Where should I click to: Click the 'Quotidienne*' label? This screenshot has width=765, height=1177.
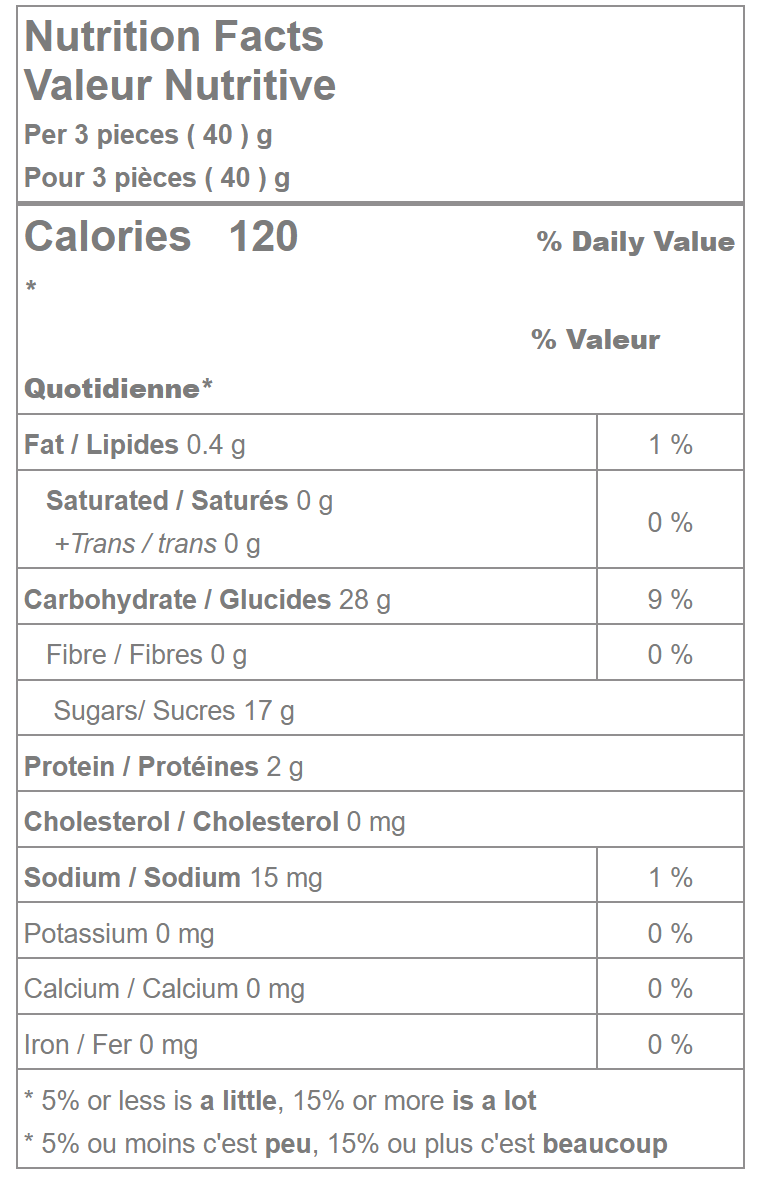pos(119,389)
